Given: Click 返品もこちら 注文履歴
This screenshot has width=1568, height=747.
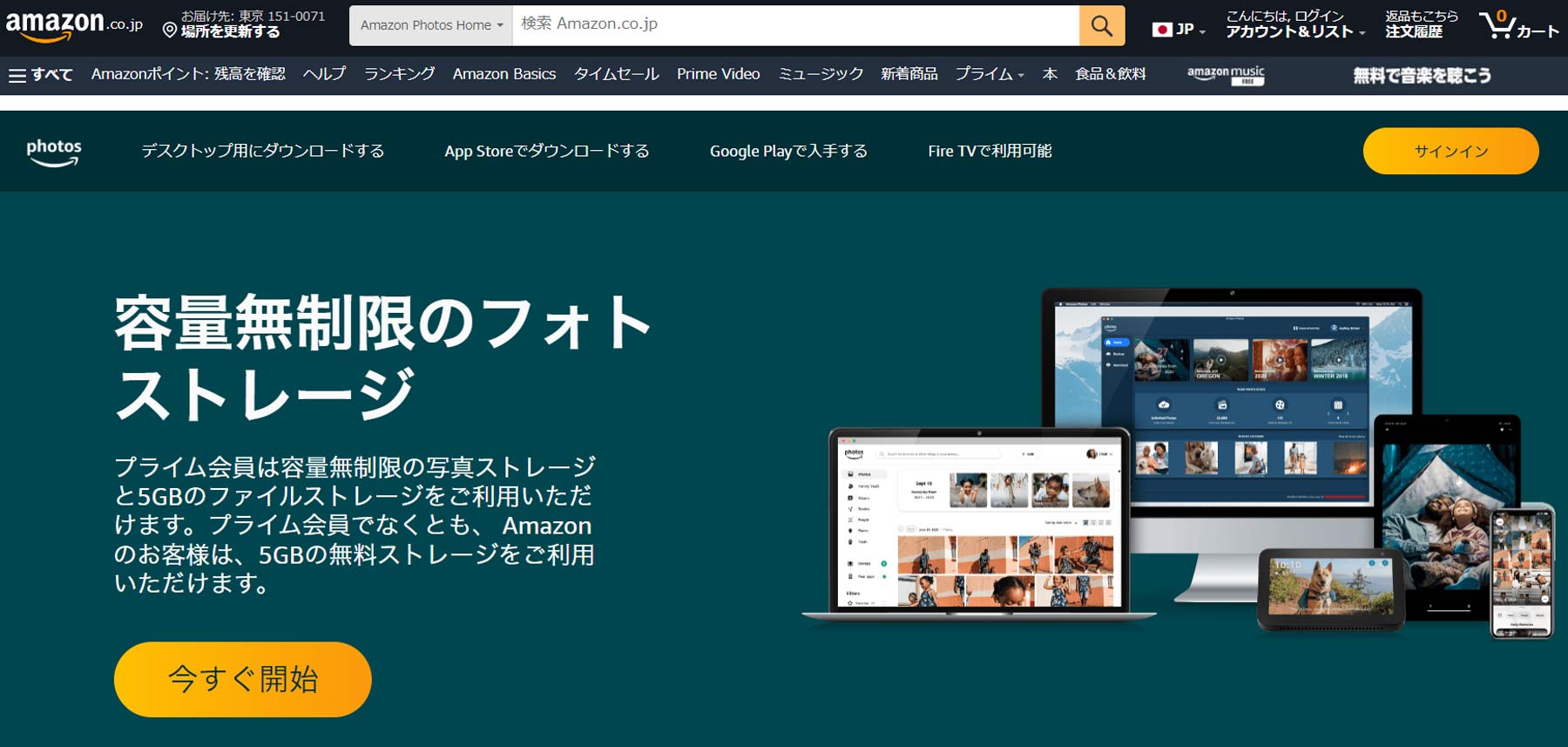Looking at the screenshot, I should [x=1422, y=24].
